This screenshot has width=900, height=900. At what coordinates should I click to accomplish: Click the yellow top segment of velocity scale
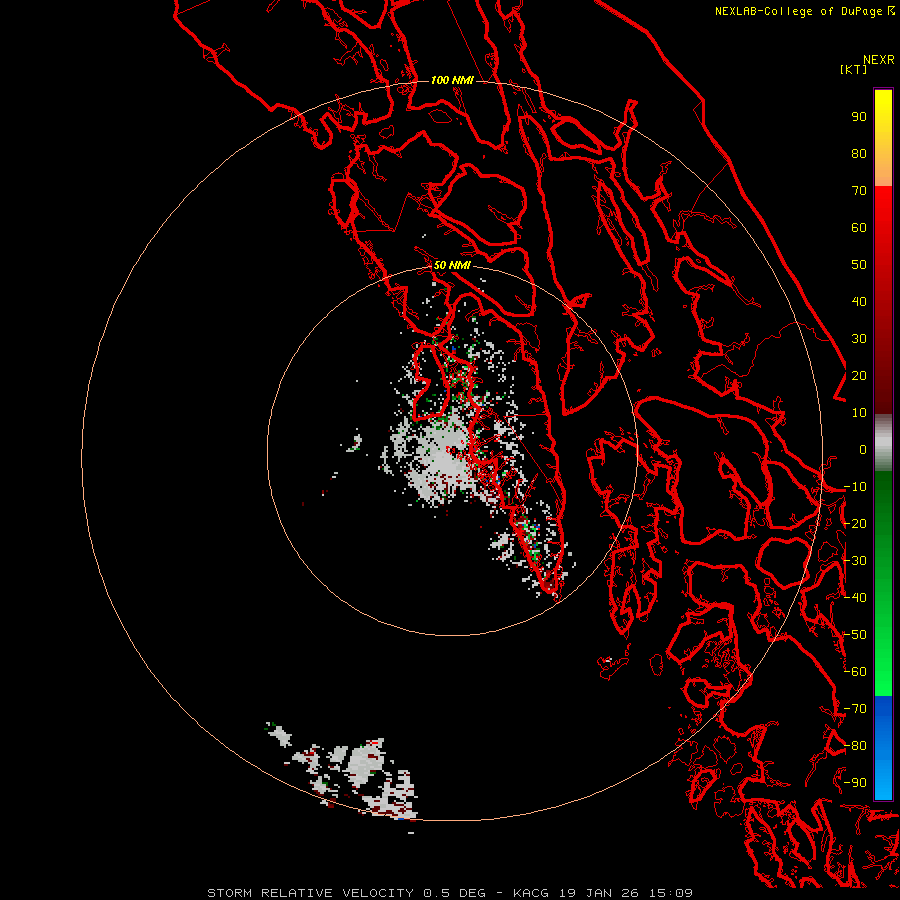click(x=883, y=138)
